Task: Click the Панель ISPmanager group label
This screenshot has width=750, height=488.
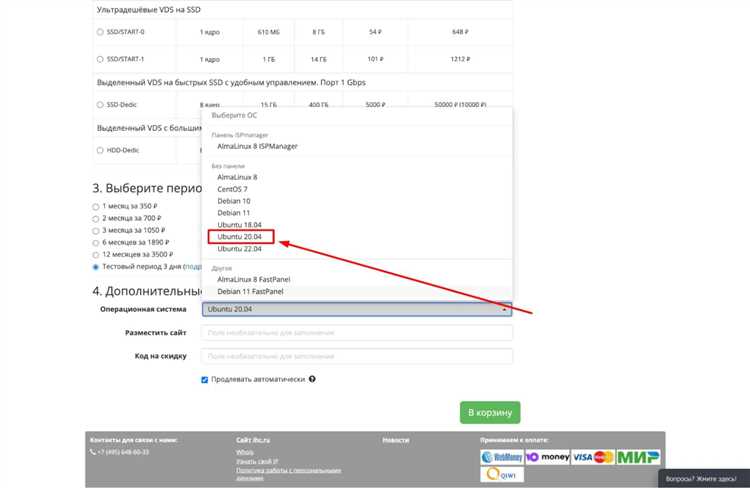Action: coord(240,135)
